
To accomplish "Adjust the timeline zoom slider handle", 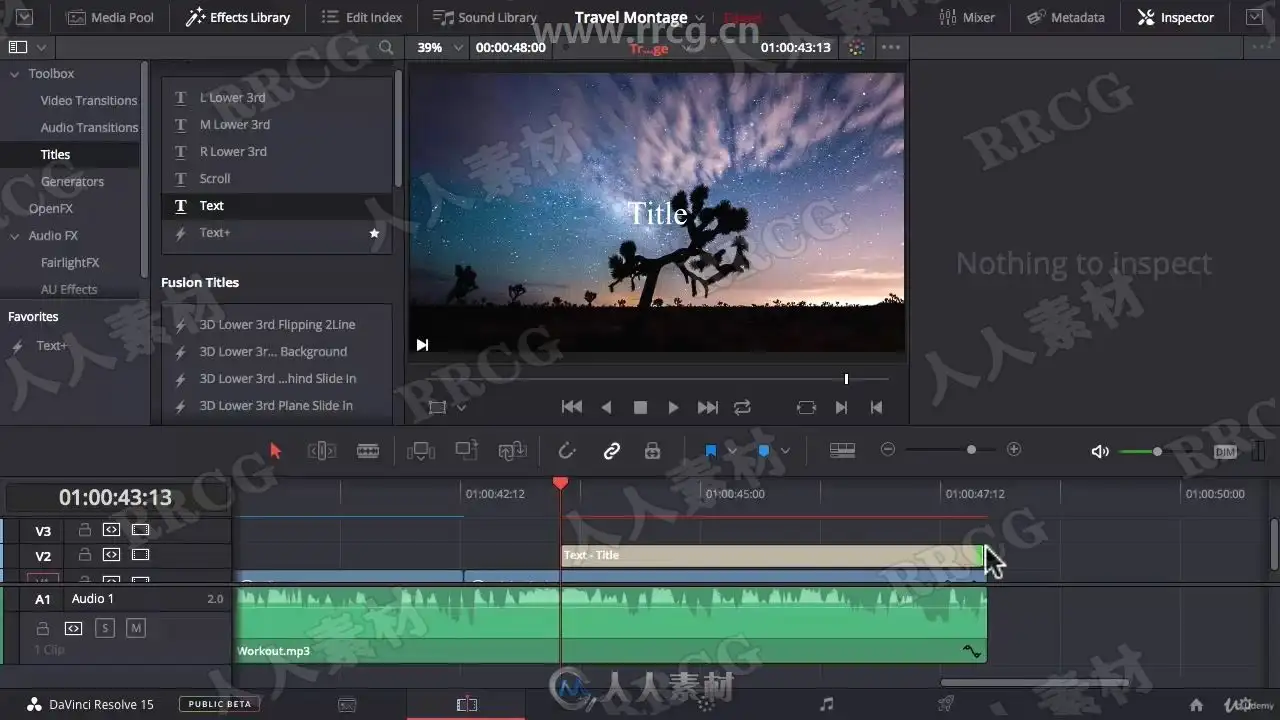I will coord(971,450).
